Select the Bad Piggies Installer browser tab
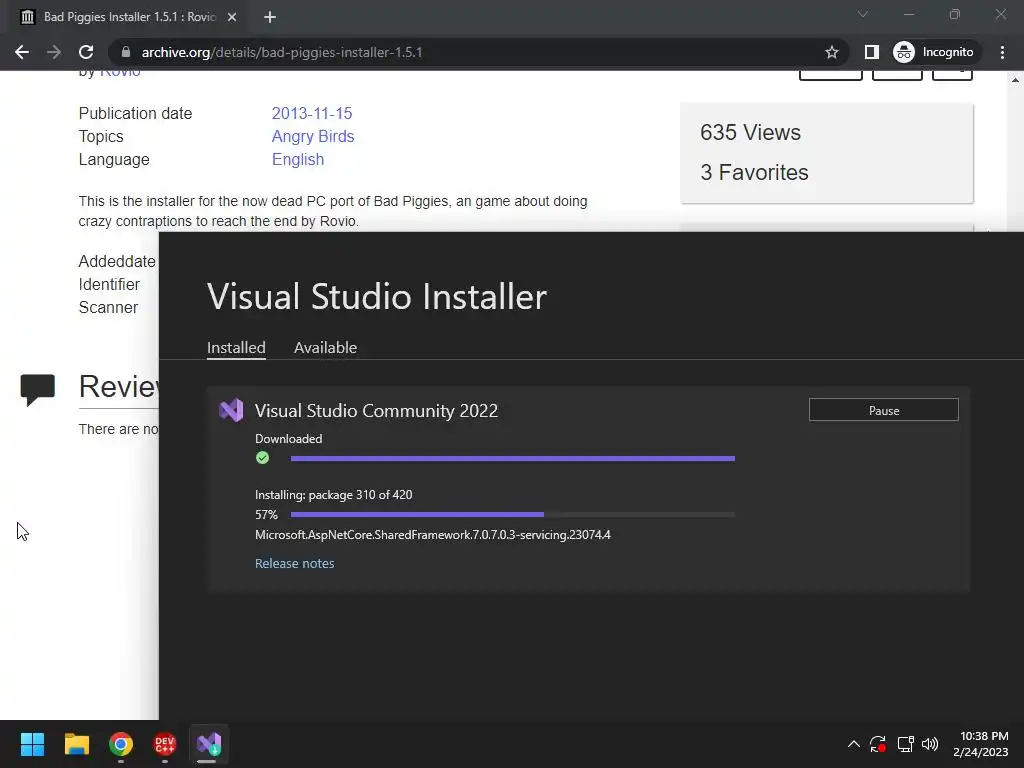This screenshot has width=1024, height=768. click(129, 17)
